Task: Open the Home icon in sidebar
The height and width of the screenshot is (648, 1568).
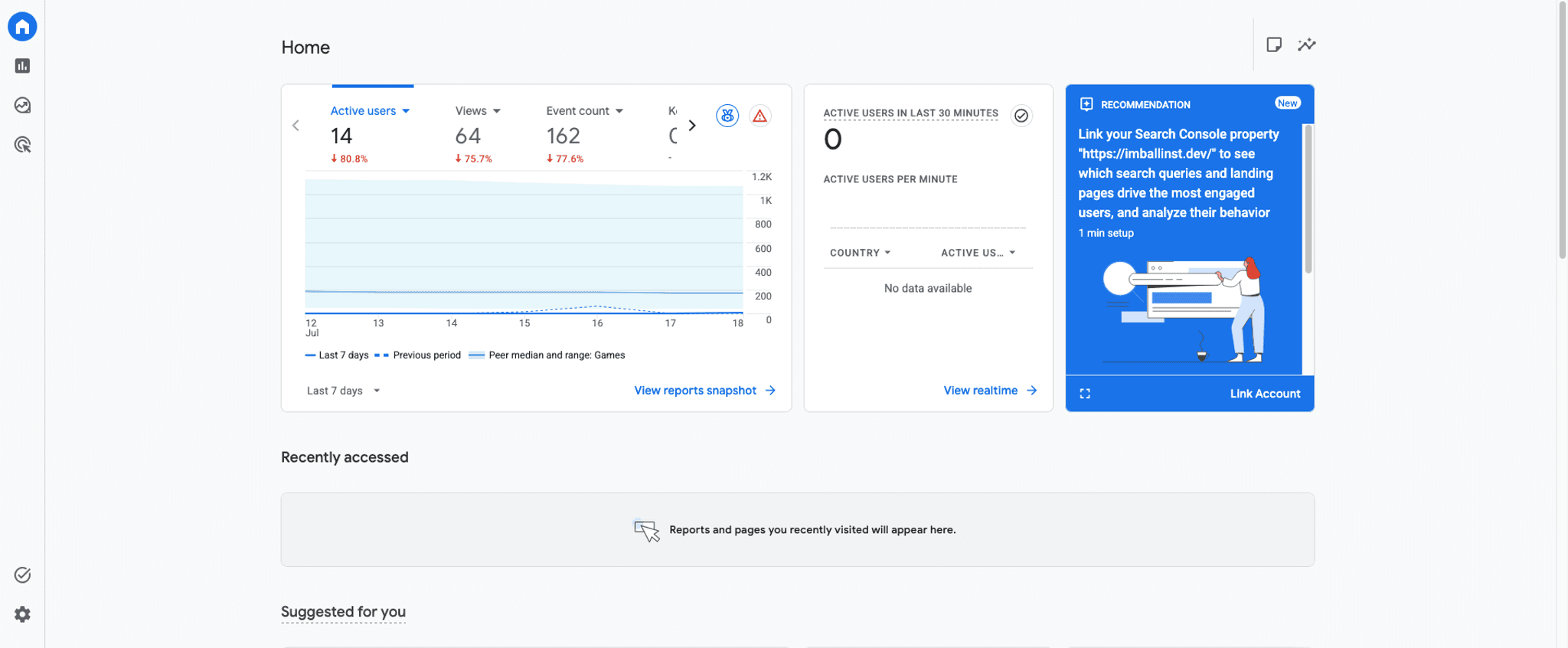Action: pyautogui.click(x=22, y=27)
